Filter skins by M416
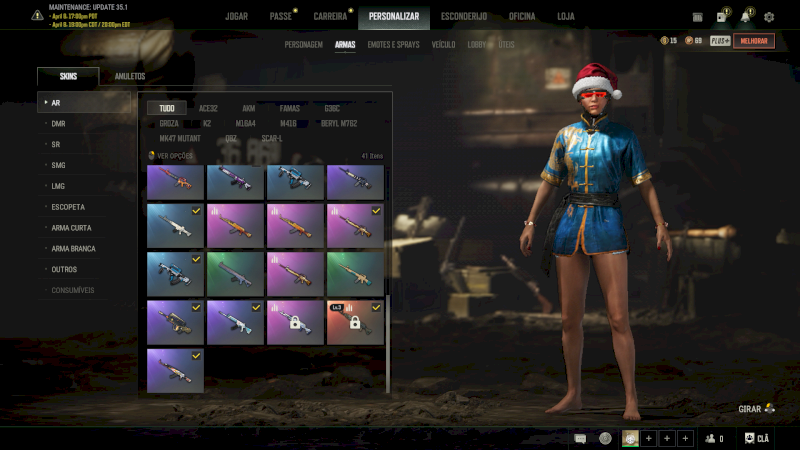The width and height of the screenshot is (800, 450). [x=288, y=123]
